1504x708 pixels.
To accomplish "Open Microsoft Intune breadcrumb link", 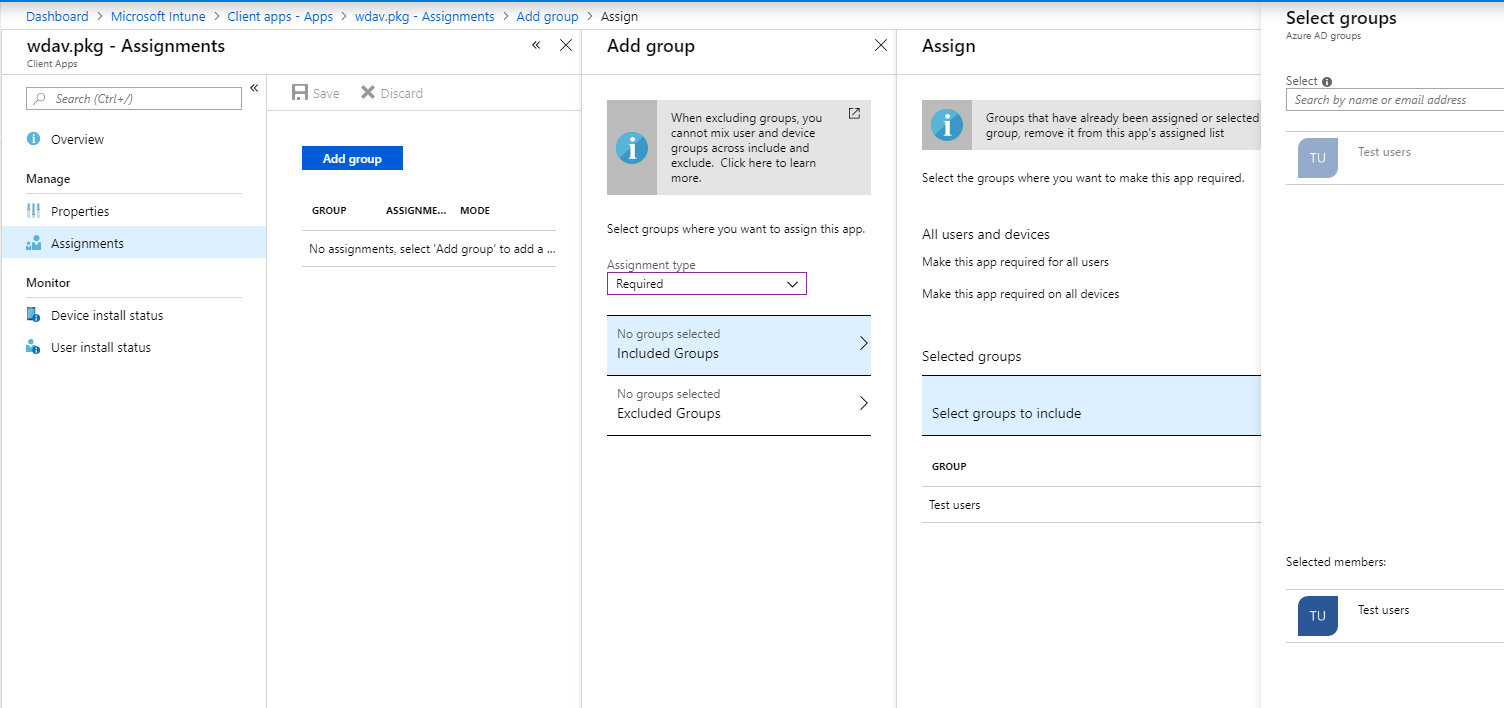I will pos(158,16).
